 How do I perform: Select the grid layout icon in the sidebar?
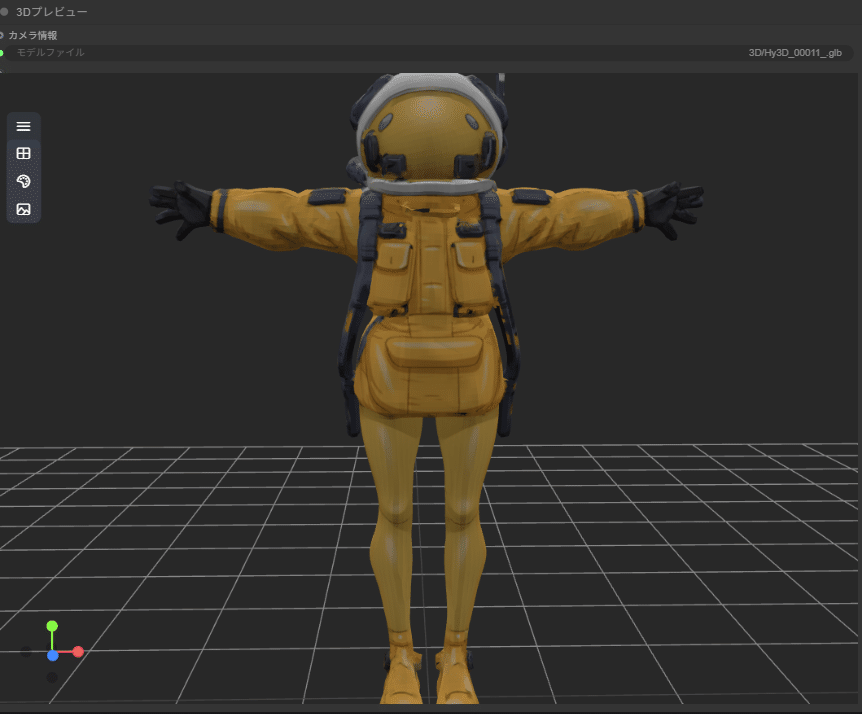point(23,154)
